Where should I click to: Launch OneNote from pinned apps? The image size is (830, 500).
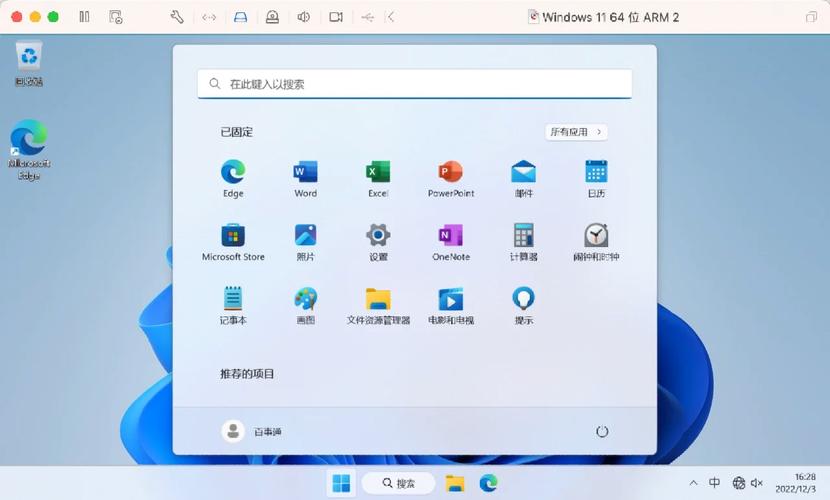pos(451,242)
